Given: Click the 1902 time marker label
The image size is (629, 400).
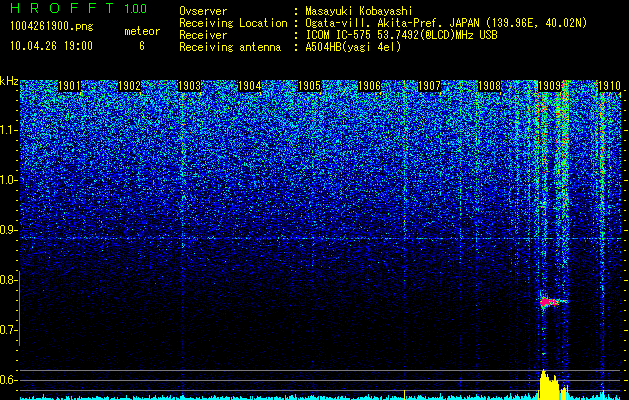Looking at the screenshot, I should tap(129, 86).
